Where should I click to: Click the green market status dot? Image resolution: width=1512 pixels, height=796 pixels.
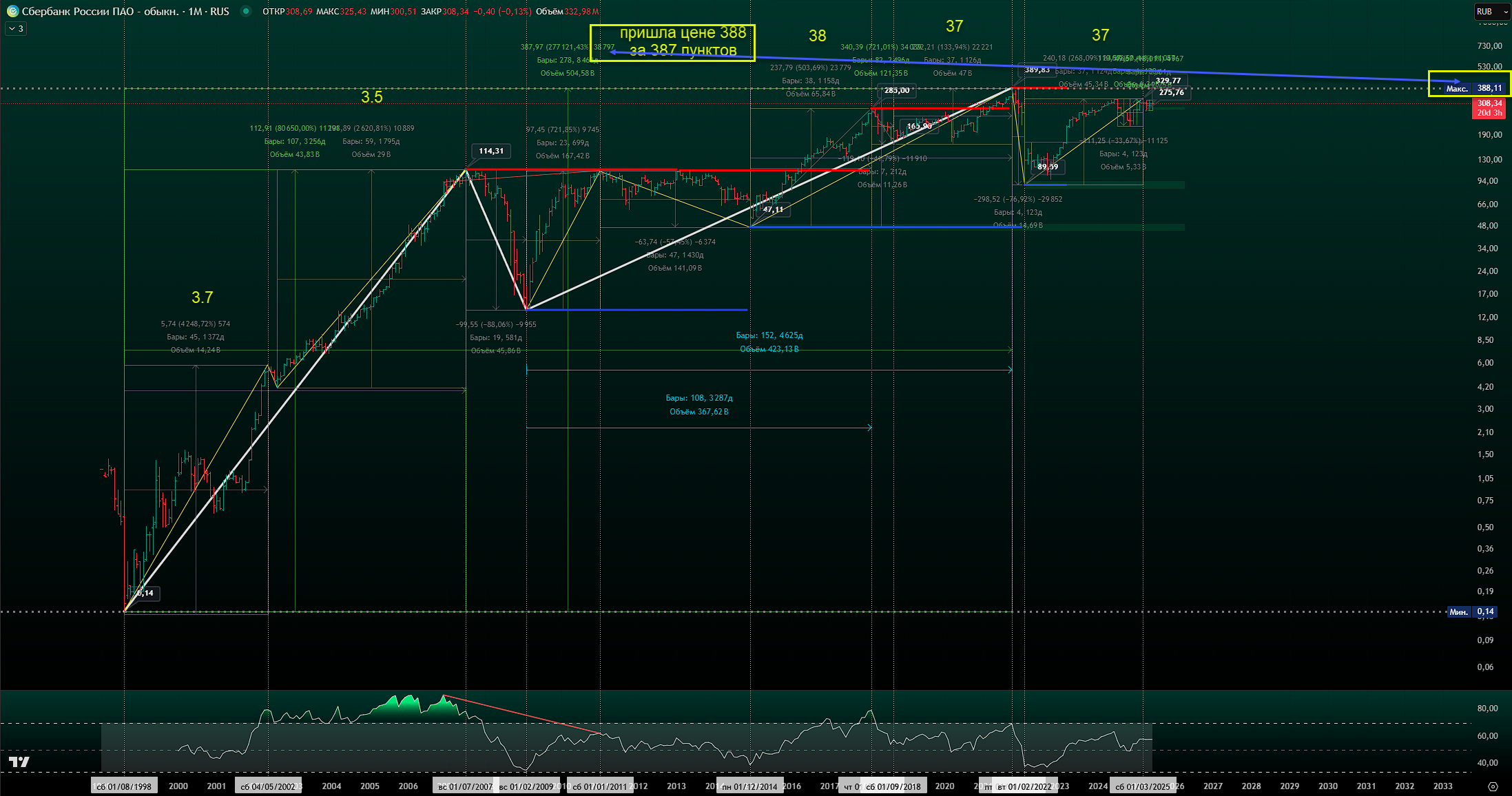coord(246,12)
